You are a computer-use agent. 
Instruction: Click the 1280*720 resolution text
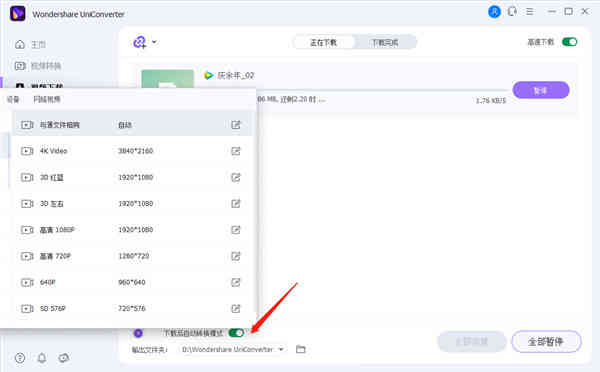pyautogui.click(x=134, y=256)
